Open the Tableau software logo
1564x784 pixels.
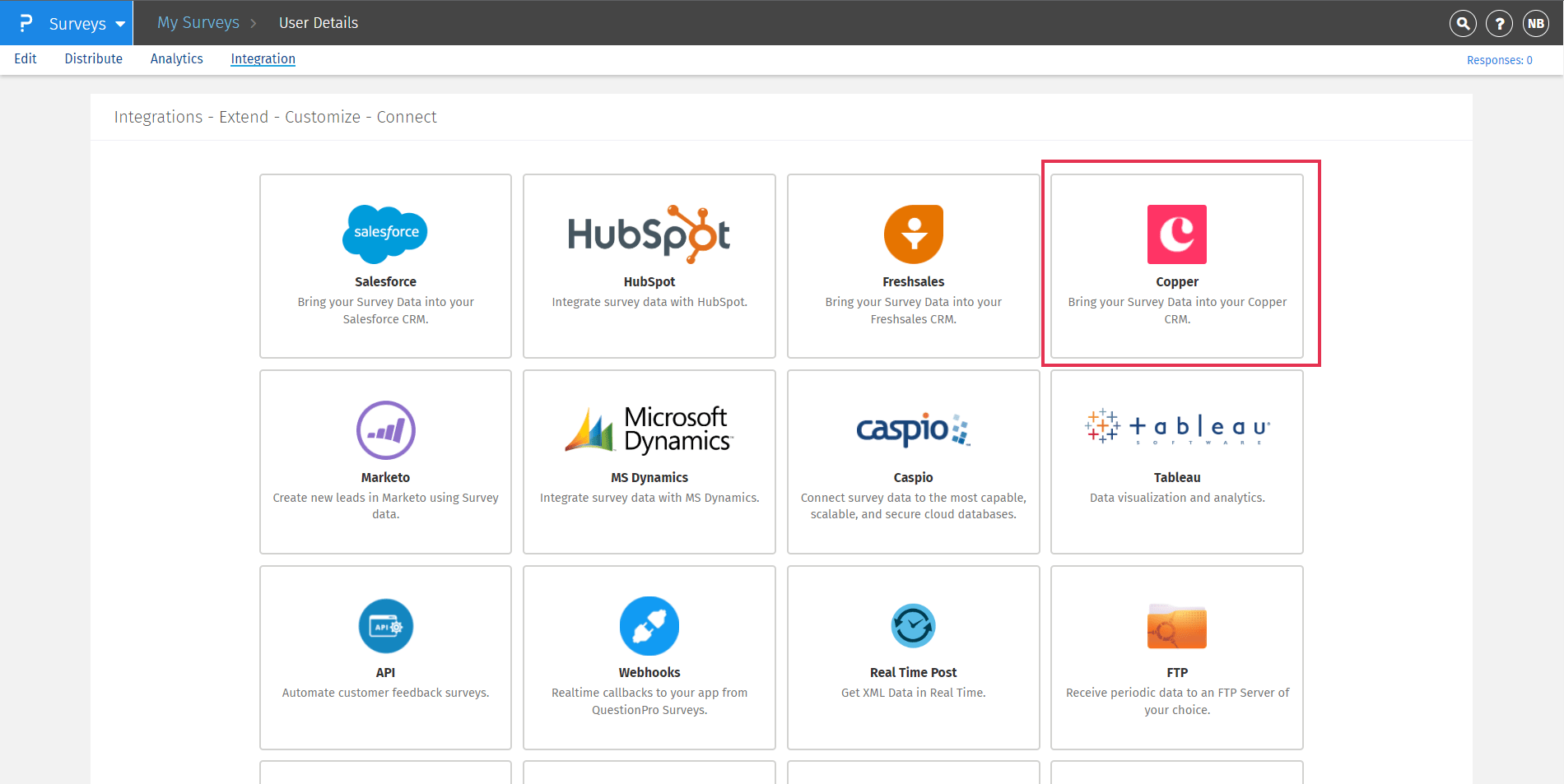coord(1176,427)
